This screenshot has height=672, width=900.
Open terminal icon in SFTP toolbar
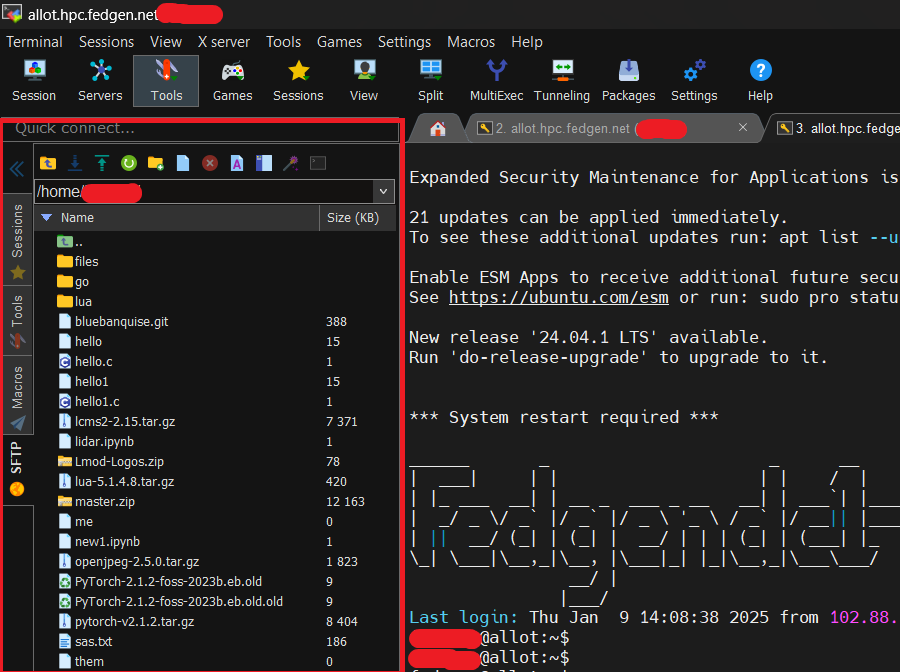click(x=318, y=163)
